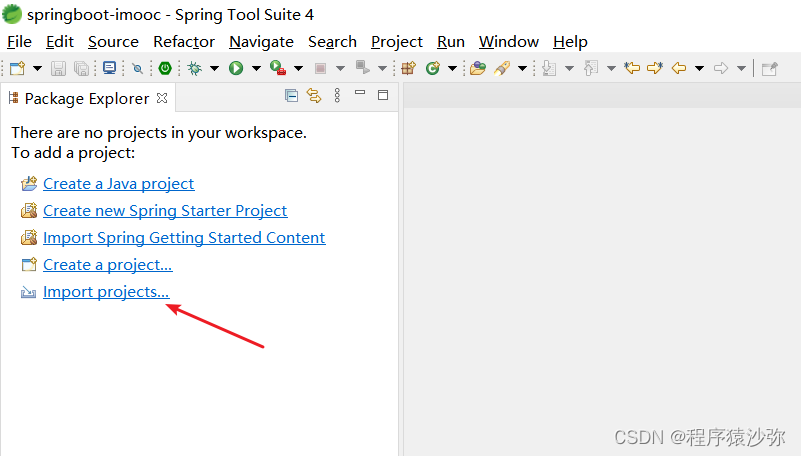Click the Debug bug icon
The image size is (801, 456).
[195, 68]
